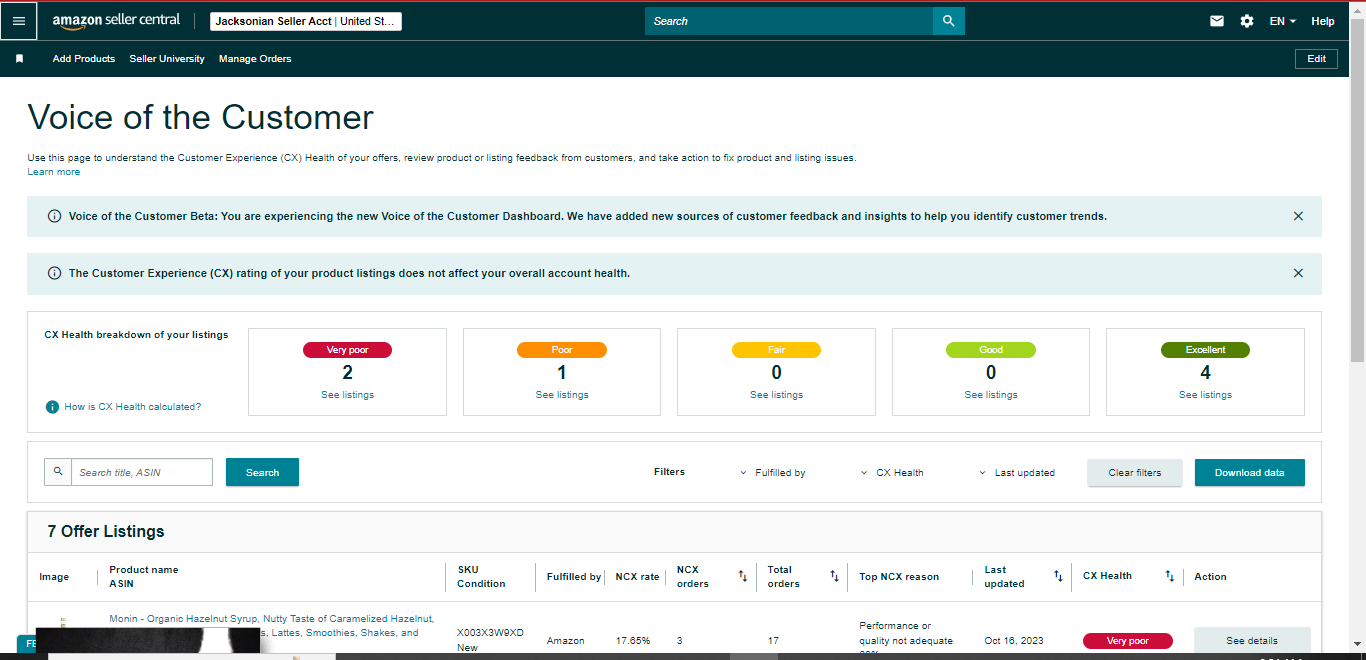Click the Very poor red badge in breakdown

347,350
